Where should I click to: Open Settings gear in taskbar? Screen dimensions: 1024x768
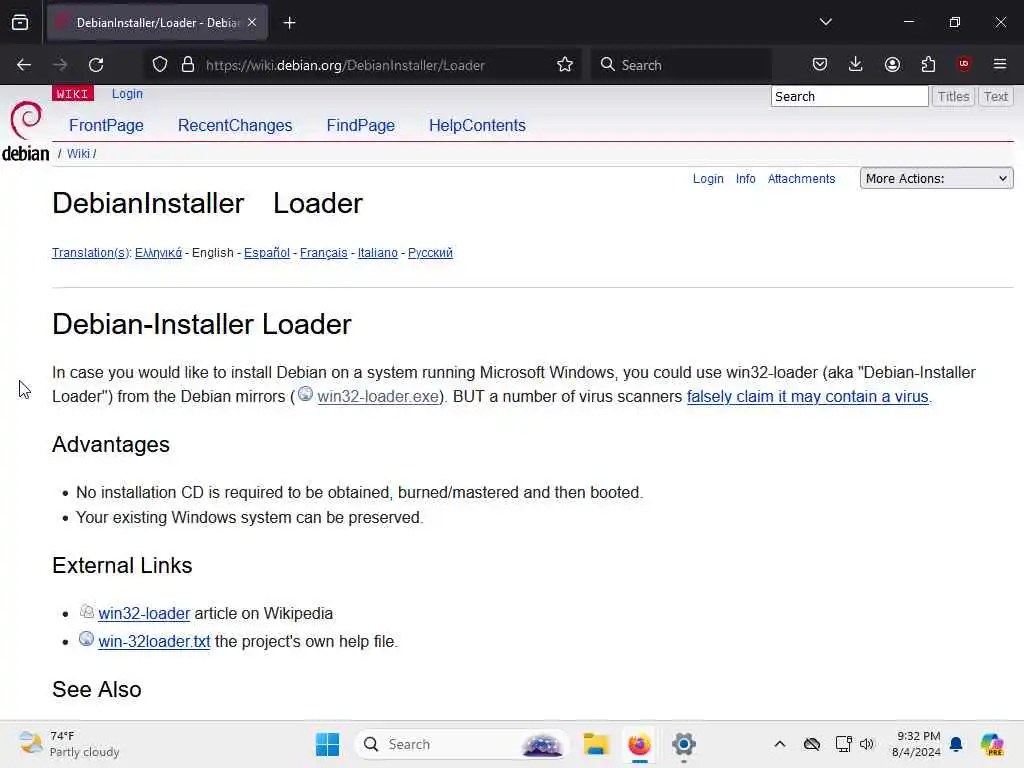point(684,744)
